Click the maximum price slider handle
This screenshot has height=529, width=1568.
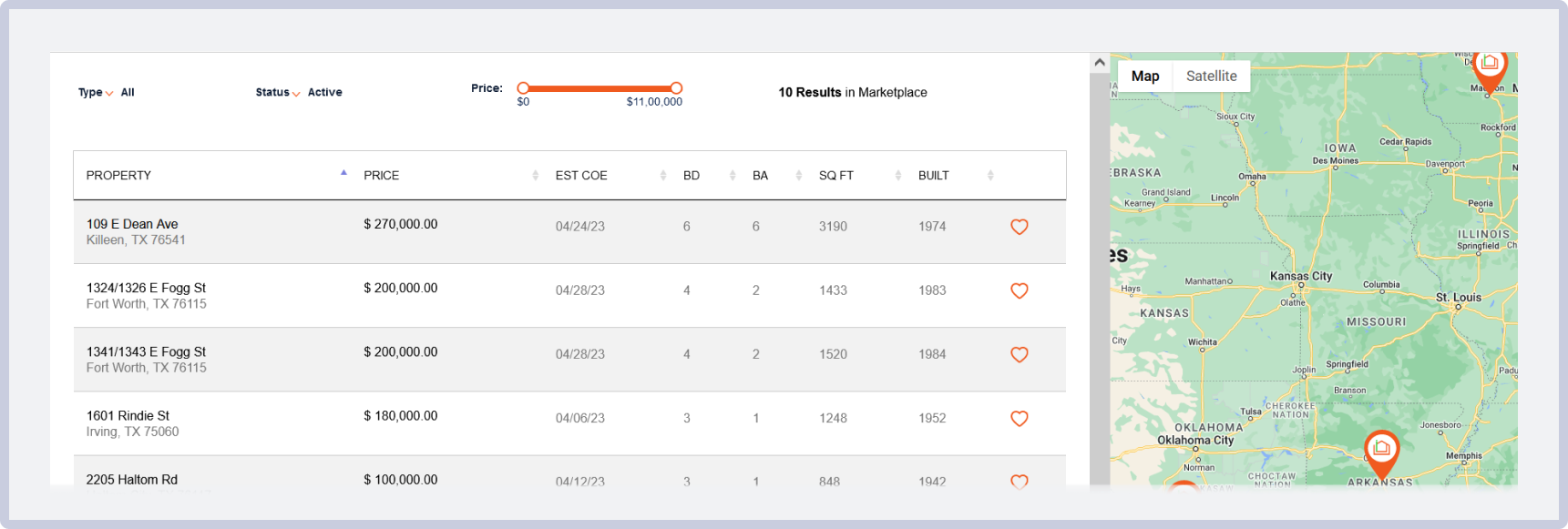coord(676,88)
